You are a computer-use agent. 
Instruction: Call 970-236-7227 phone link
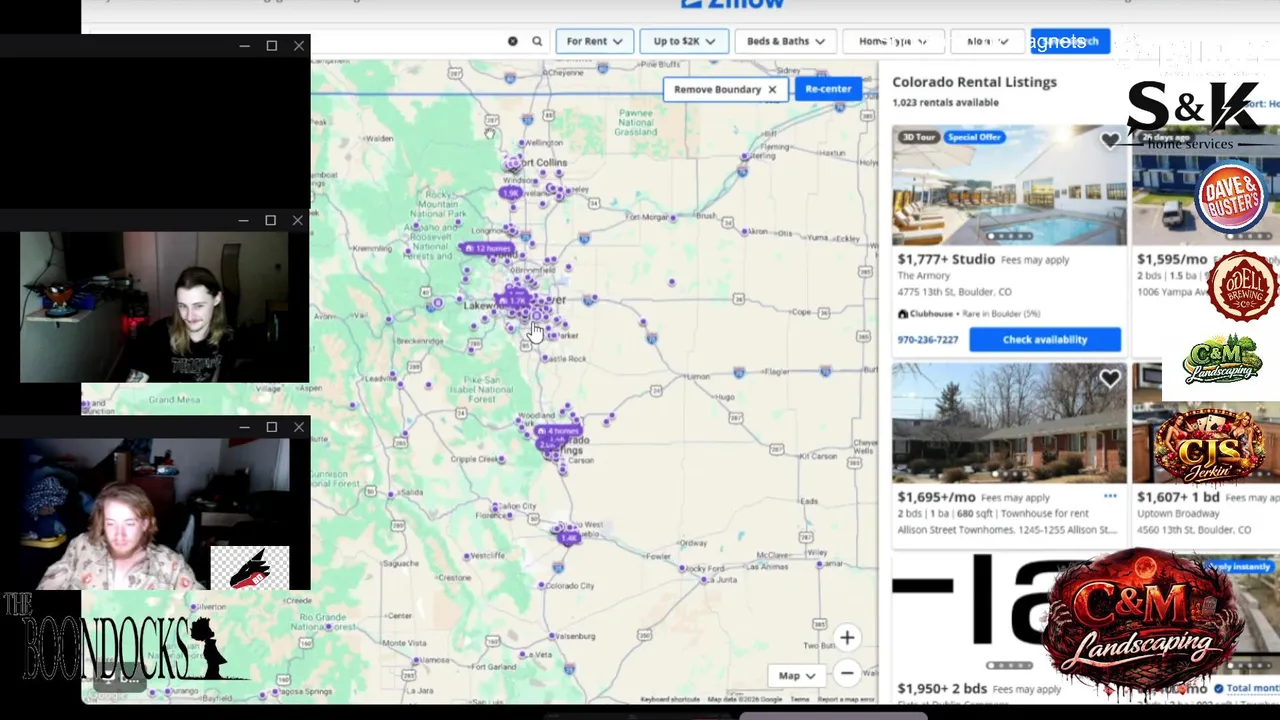click(927, 339)
